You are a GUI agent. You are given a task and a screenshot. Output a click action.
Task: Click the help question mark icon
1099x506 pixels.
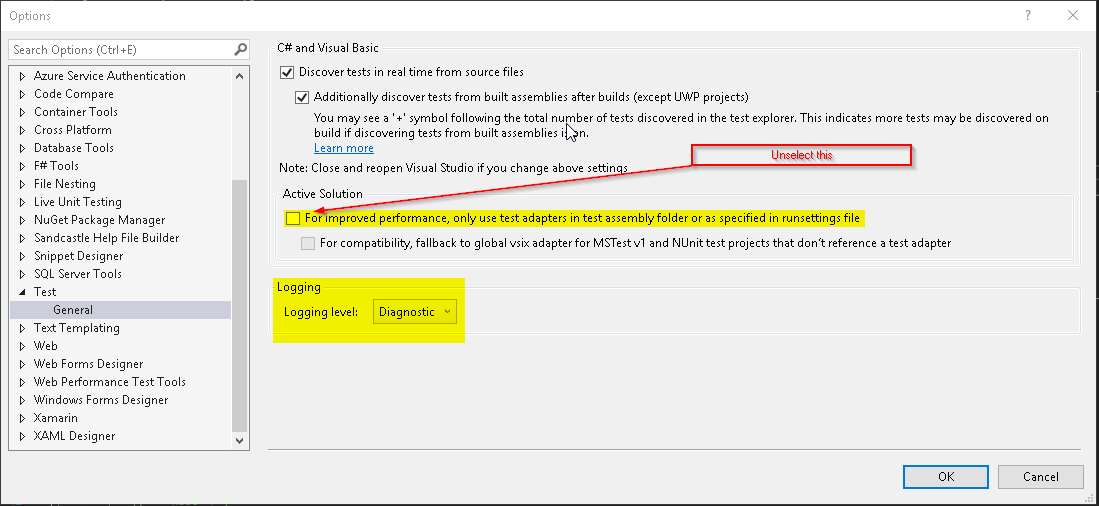(1028, 15)
